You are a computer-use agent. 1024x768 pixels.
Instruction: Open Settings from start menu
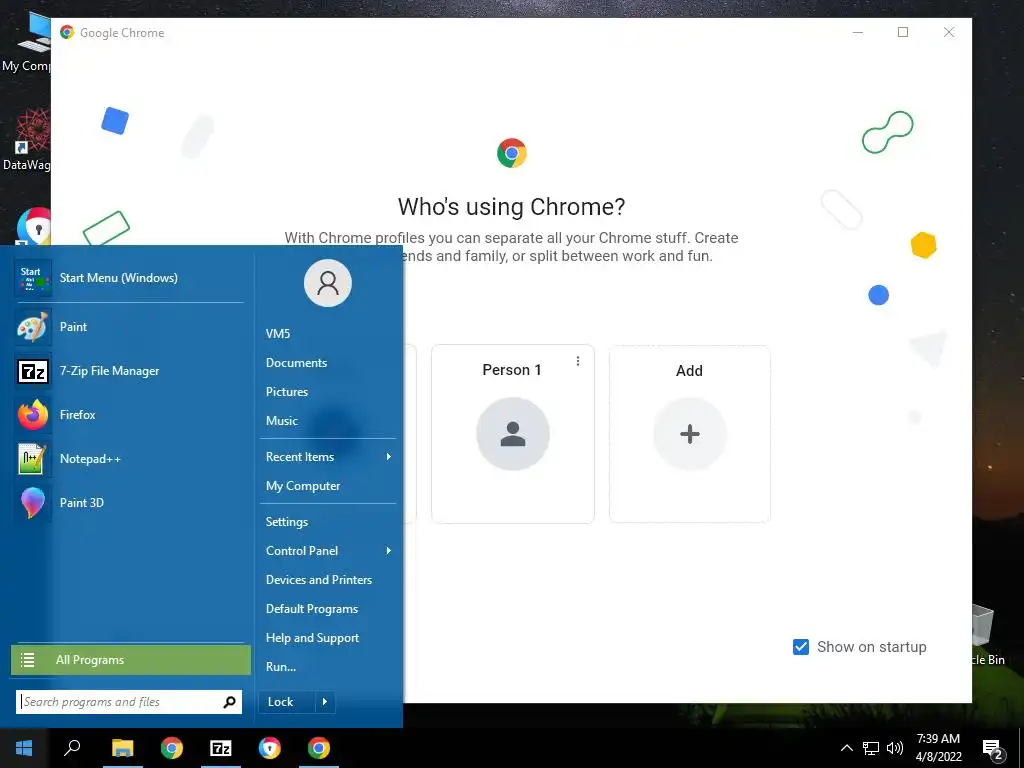pyautogui.click(x=287, y=522)
